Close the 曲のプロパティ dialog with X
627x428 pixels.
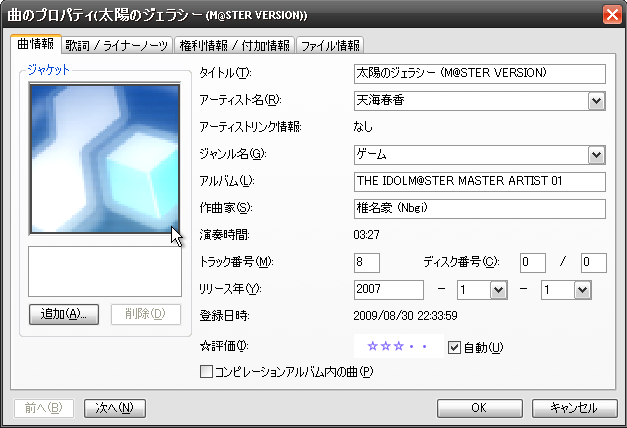click(x=612, y=15)
